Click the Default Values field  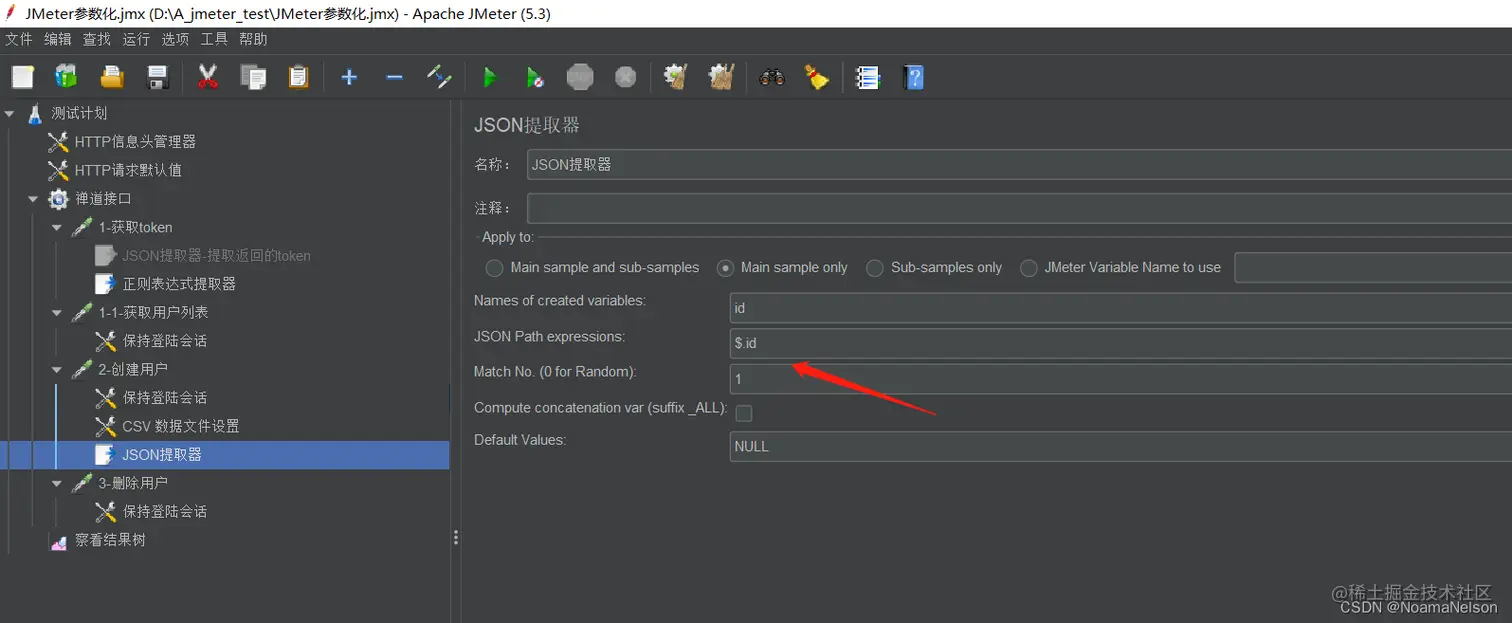tap(1121, 447)
